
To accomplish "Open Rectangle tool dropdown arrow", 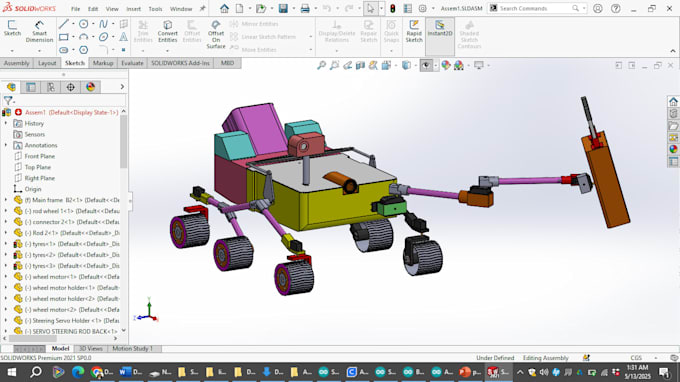I will (x=73, y=37).
